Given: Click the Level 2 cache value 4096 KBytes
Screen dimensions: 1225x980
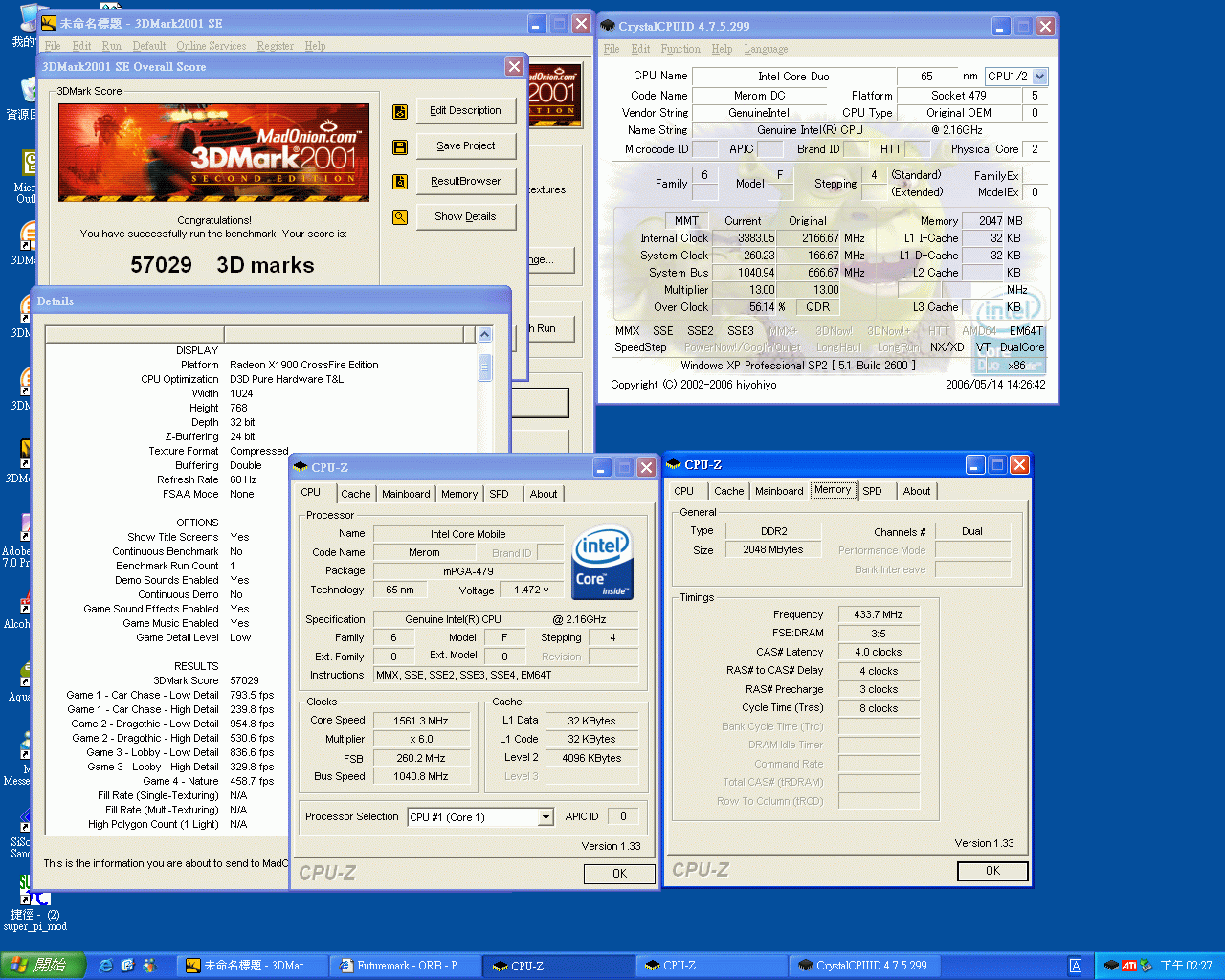Looking at the screenshot, I should point(591,758).
